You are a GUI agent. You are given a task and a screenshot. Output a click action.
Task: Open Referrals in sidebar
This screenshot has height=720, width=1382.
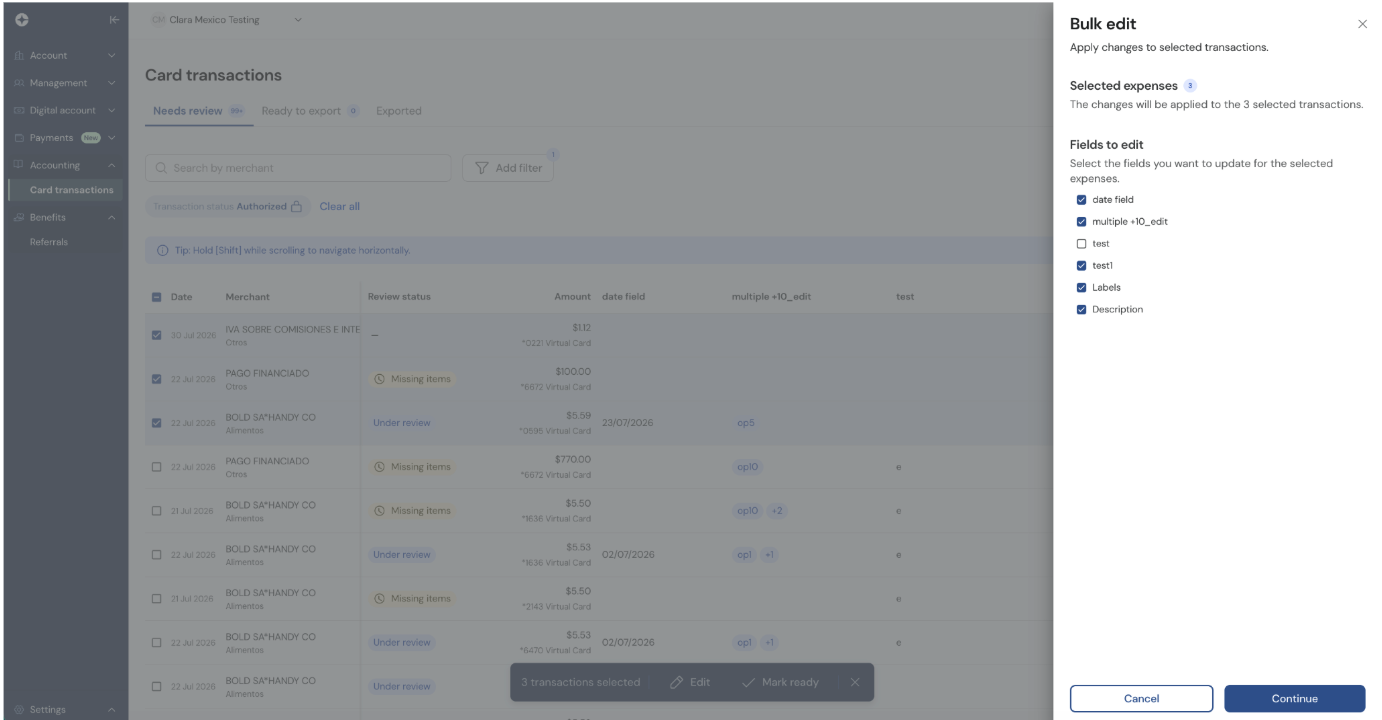click(49, 242)
